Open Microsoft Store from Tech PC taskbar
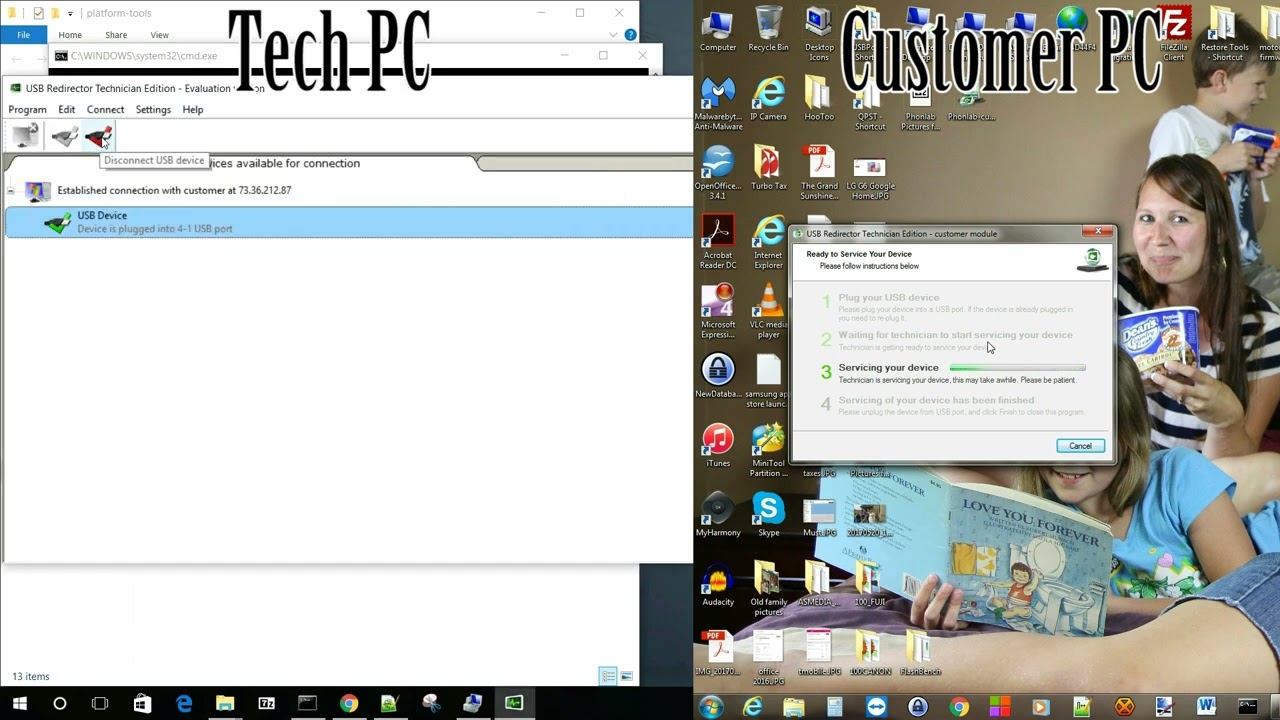1280x720 pixels. click(142, 704)
